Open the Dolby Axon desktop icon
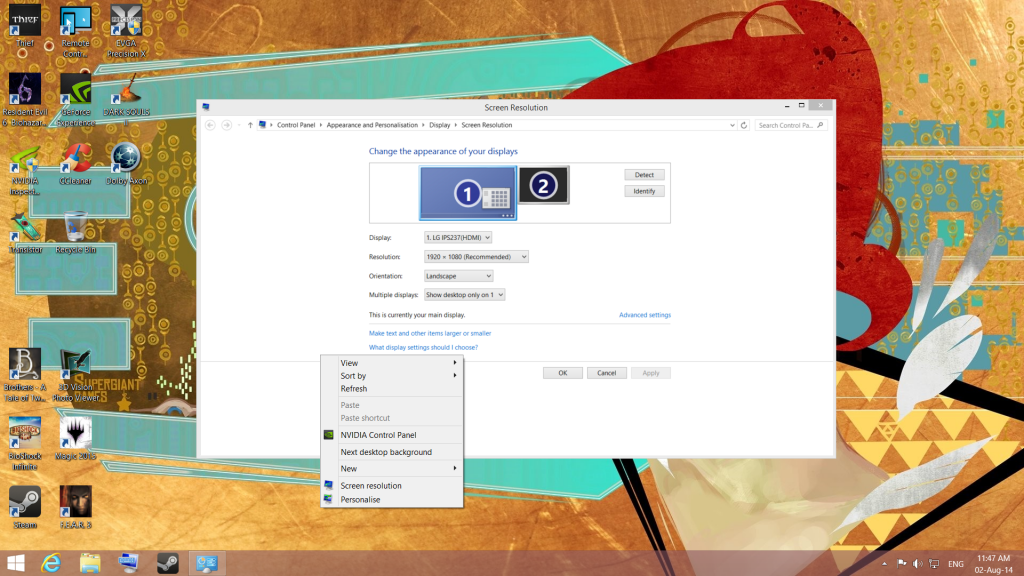The height and width of the screenshot is (576, 1024). coord(126,164)
